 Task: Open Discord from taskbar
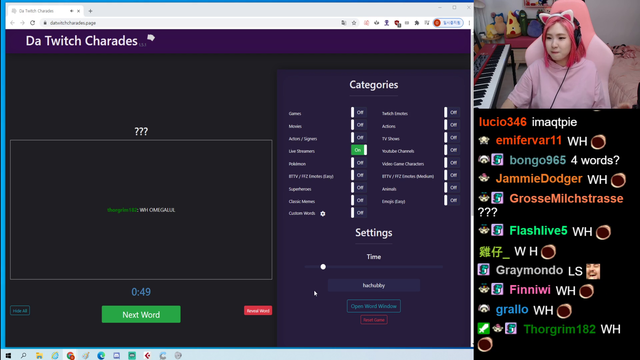coord(116,356)
